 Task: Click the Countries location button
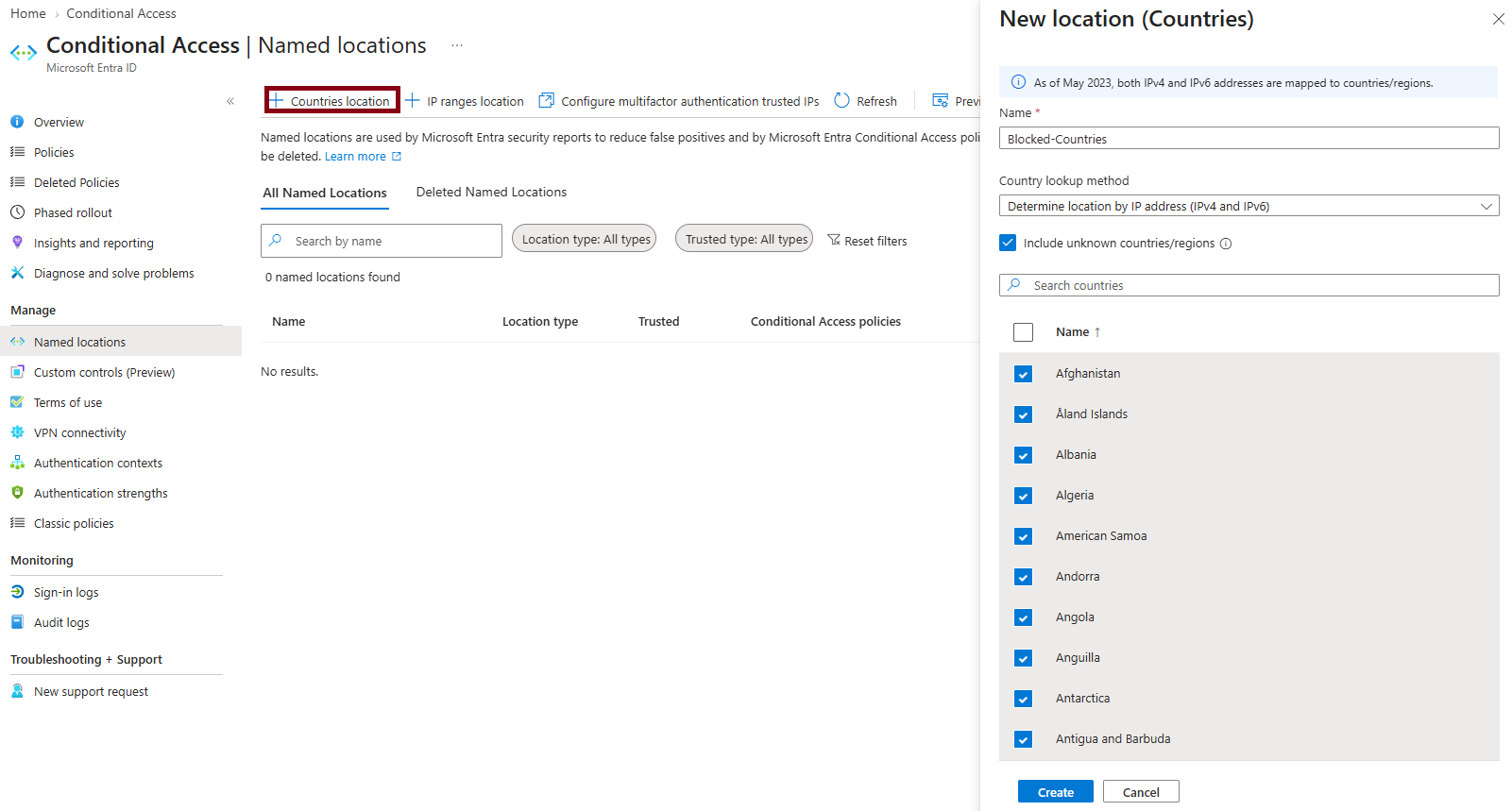point(331,100)
